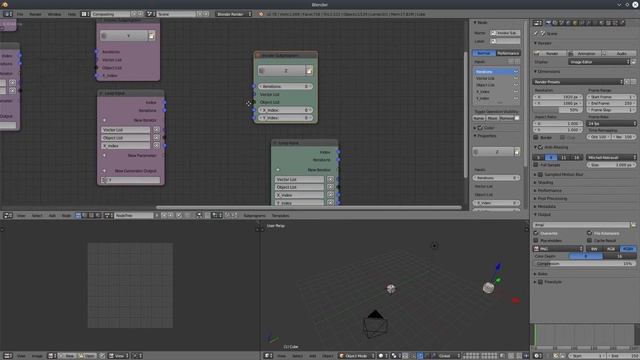This screenshot has width=640, height=360.
Task: Remove Object List in purple Loop Input
Action: pyautogui.click(x=156, y=138)
